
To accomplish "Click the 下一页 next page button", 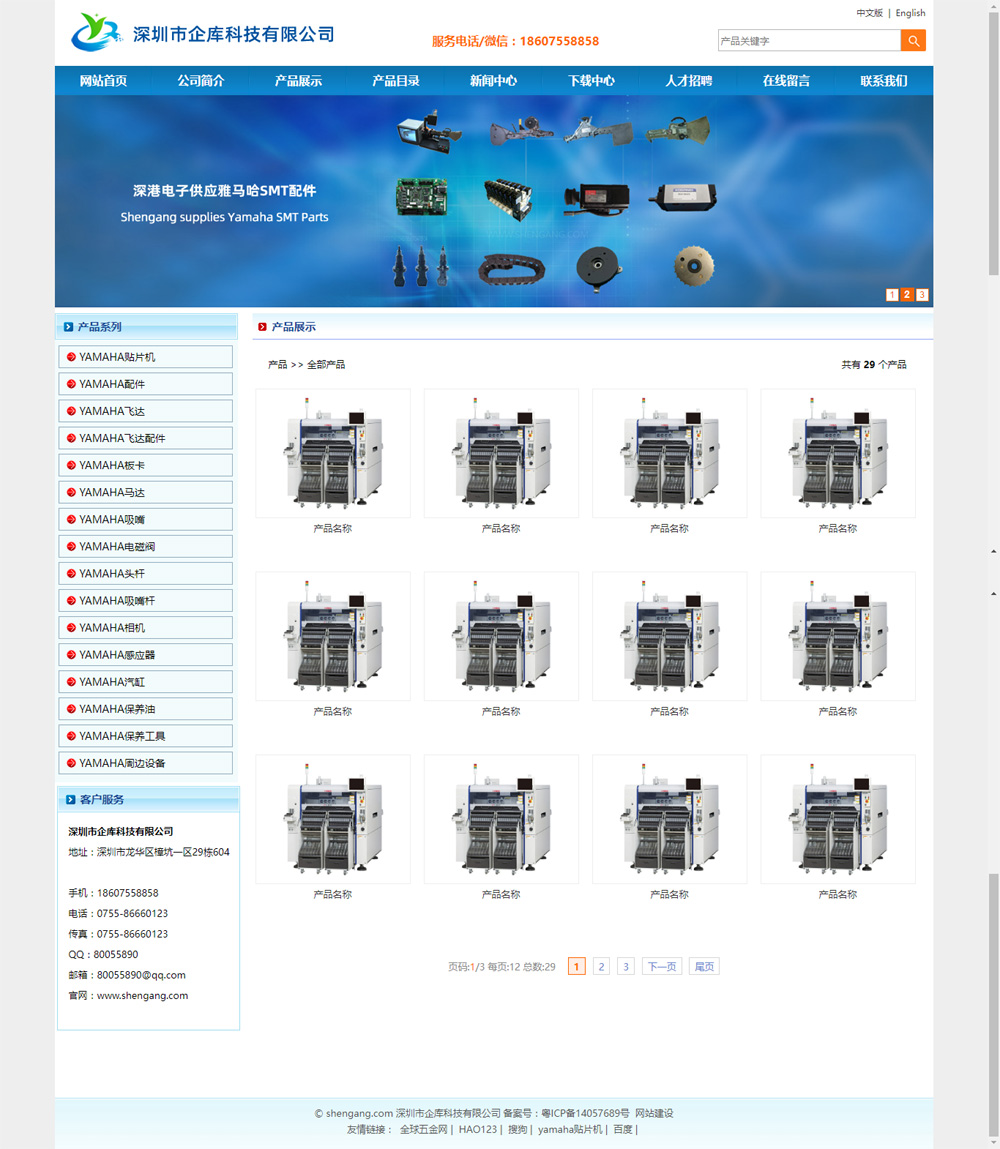I will [x=662, y=967].
